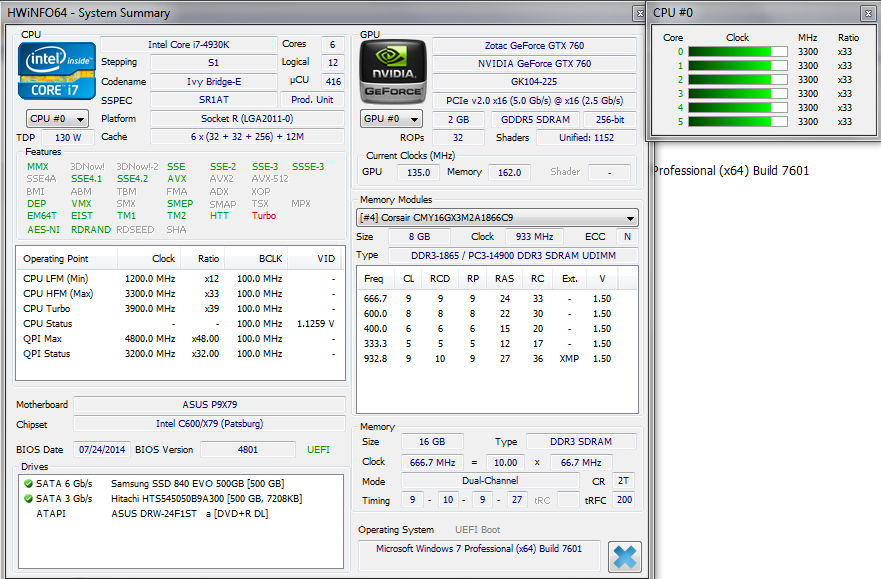The width and height of the screenshot is (881, 579).
Task: Expand the Corsair memory module dropdown
Action: point(497,218)
